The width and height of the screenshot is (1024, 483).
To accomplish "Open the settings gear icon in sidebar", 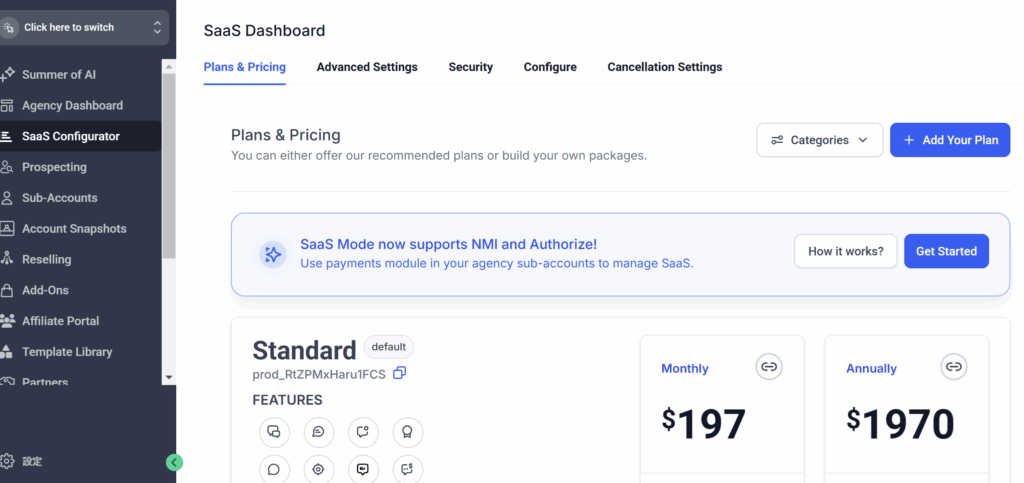I will coord(7,461).
